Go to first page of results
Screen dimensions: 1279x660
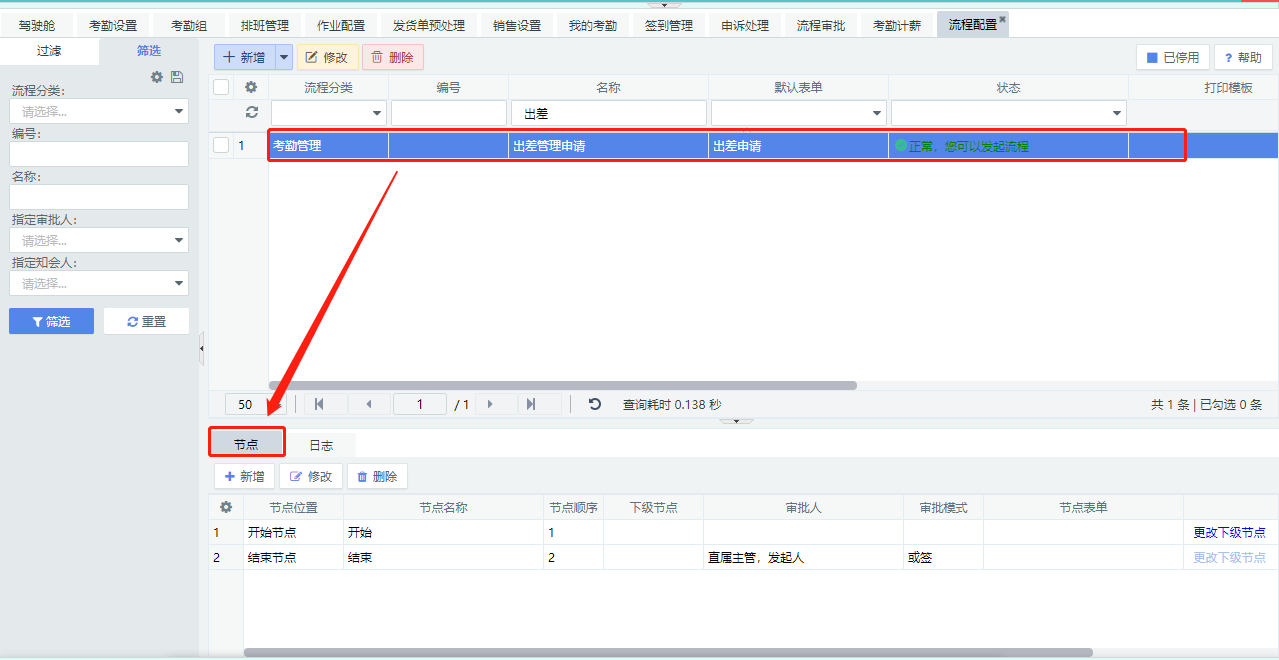pos(319,404)
